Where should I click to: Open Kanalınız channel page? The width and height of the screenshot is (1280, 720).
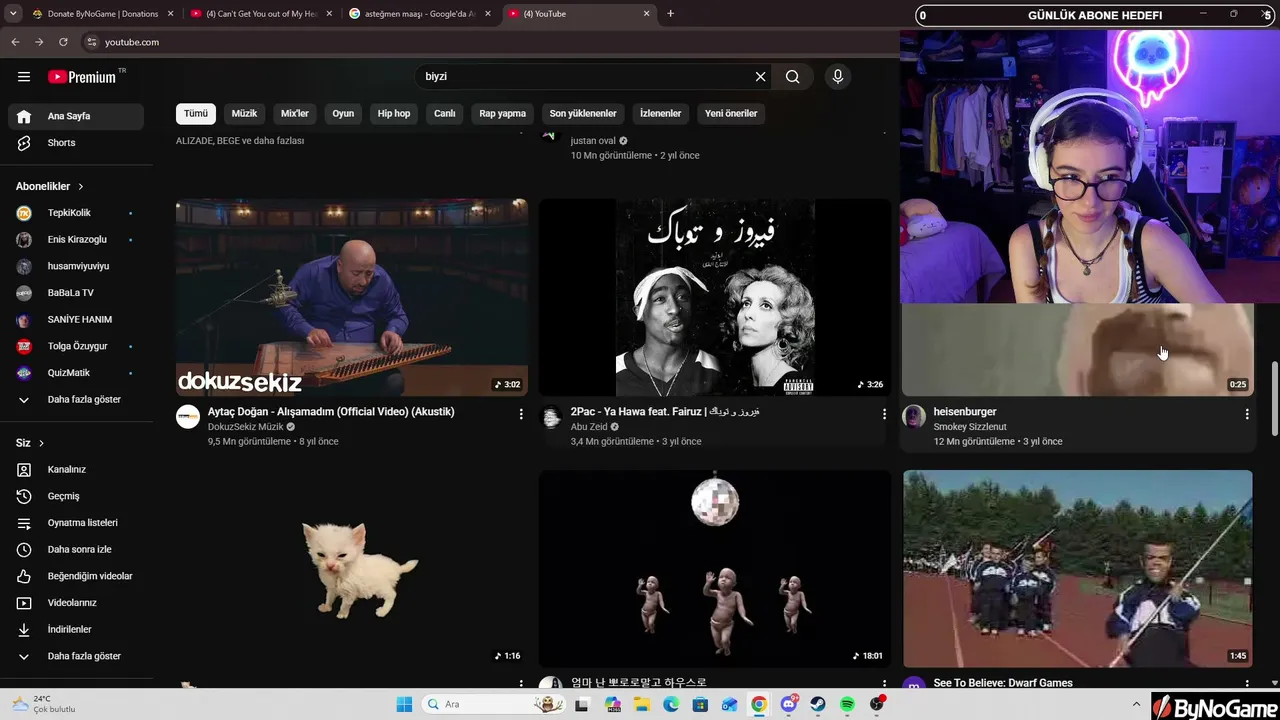click(76, 469)
